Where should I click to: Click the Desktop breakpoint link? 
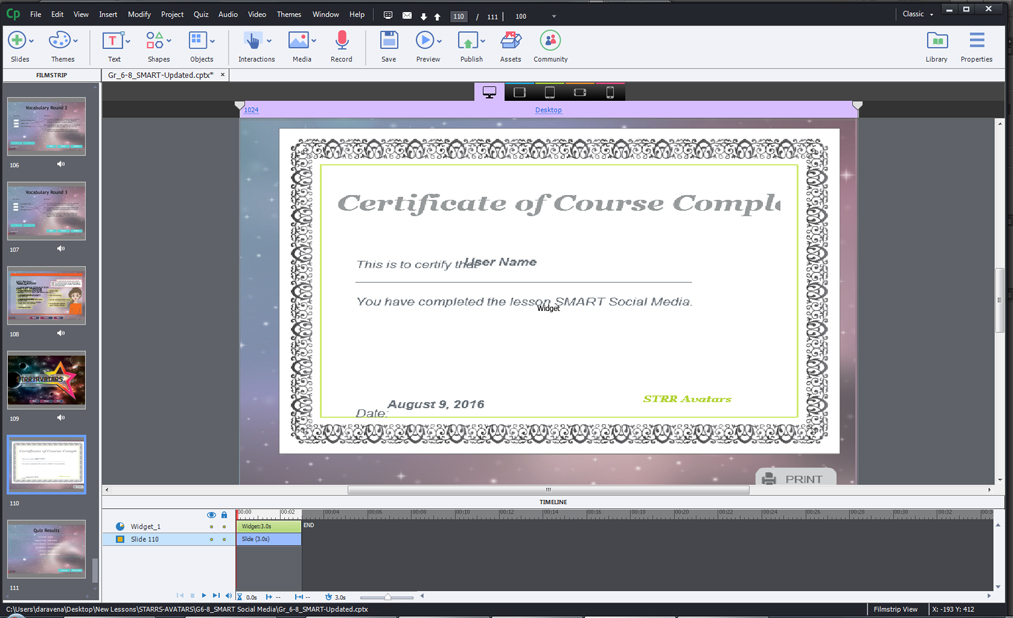(548, 110)
